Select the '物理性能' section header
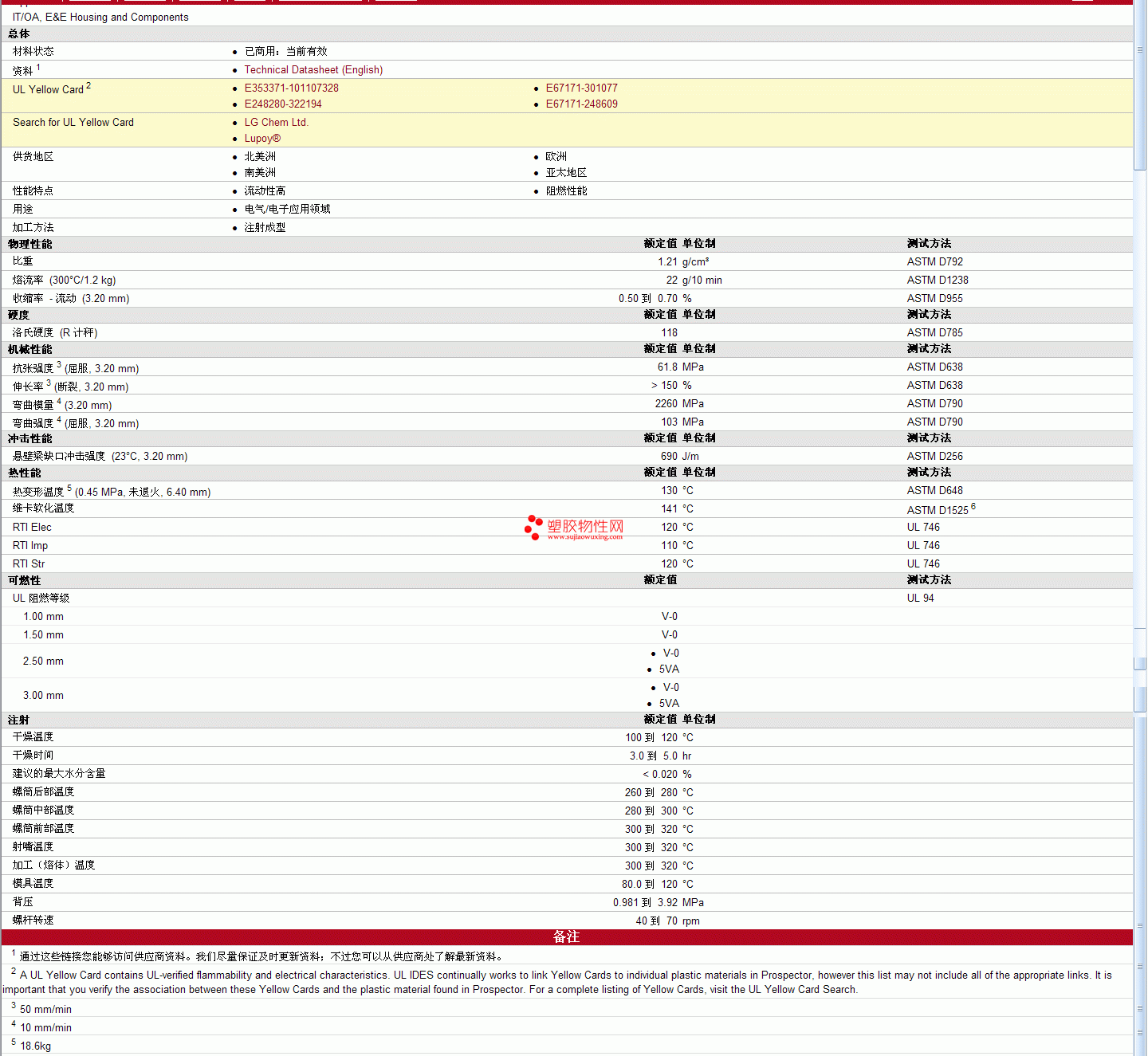This screenshot has width=1148, height=1056. 30,245
